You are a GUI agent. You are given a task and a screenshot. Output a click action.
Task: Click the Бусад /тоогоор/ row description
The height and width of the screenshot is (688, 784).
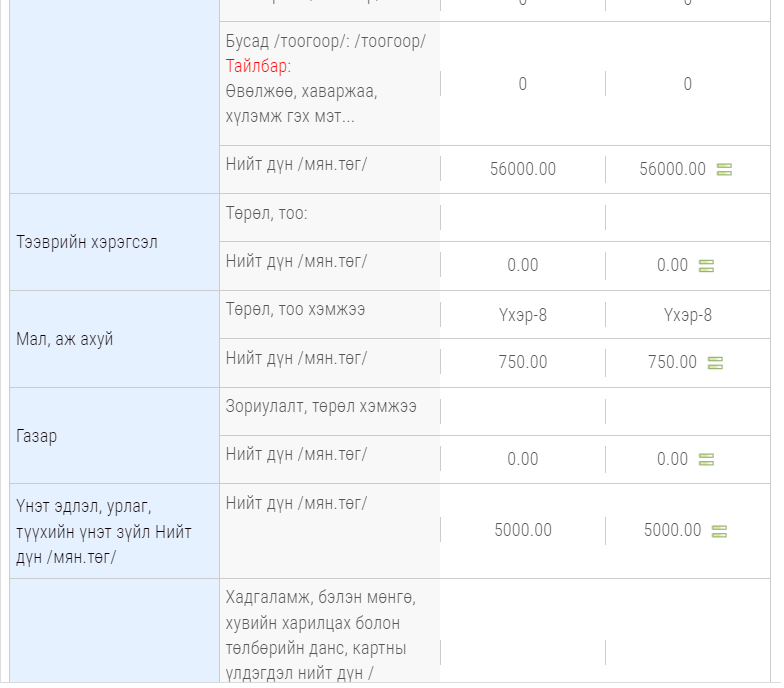click(x=326, y=42)
